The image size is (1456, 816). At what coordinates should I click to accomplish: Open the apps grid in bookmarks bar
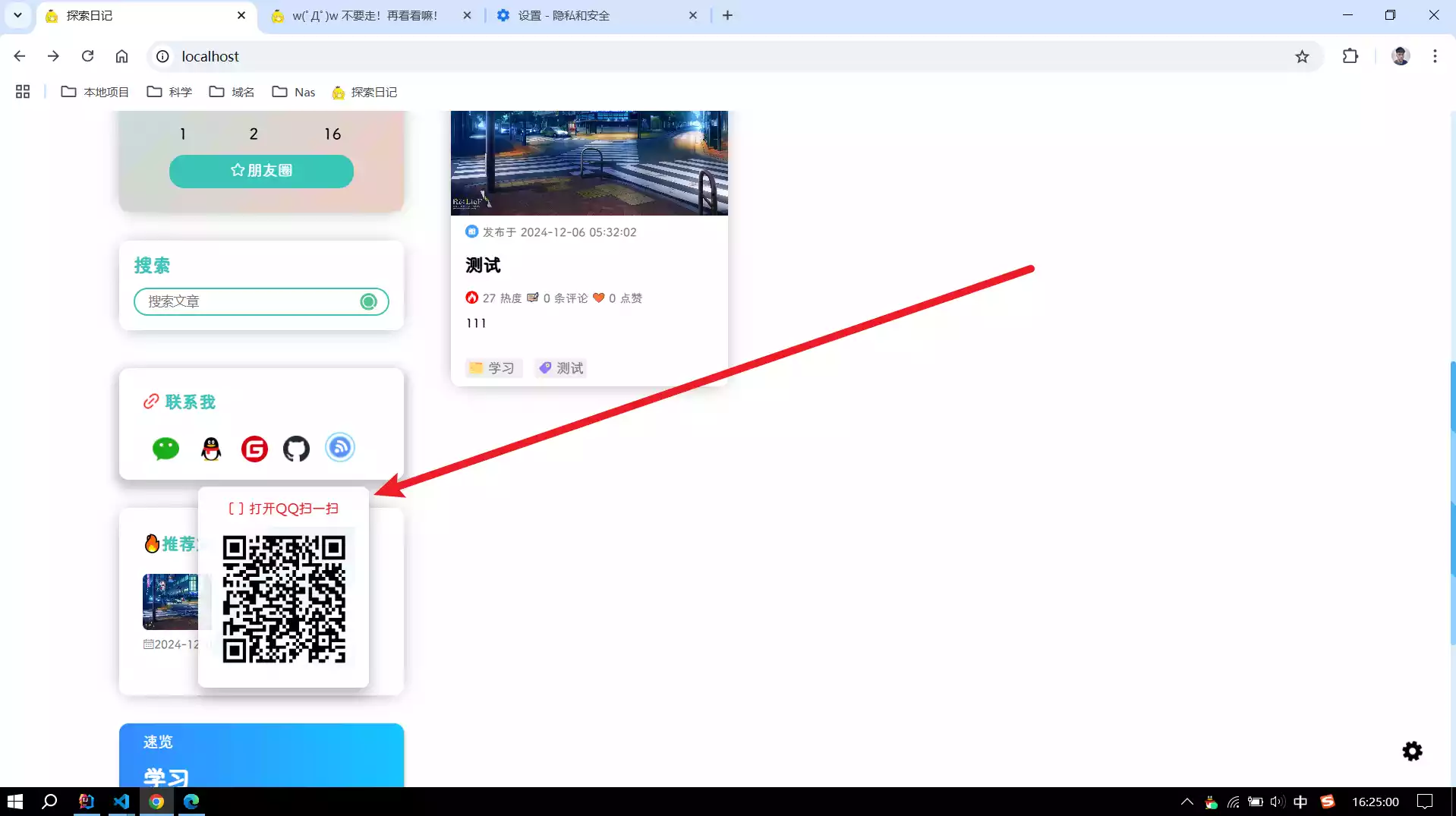pos(23,92)
